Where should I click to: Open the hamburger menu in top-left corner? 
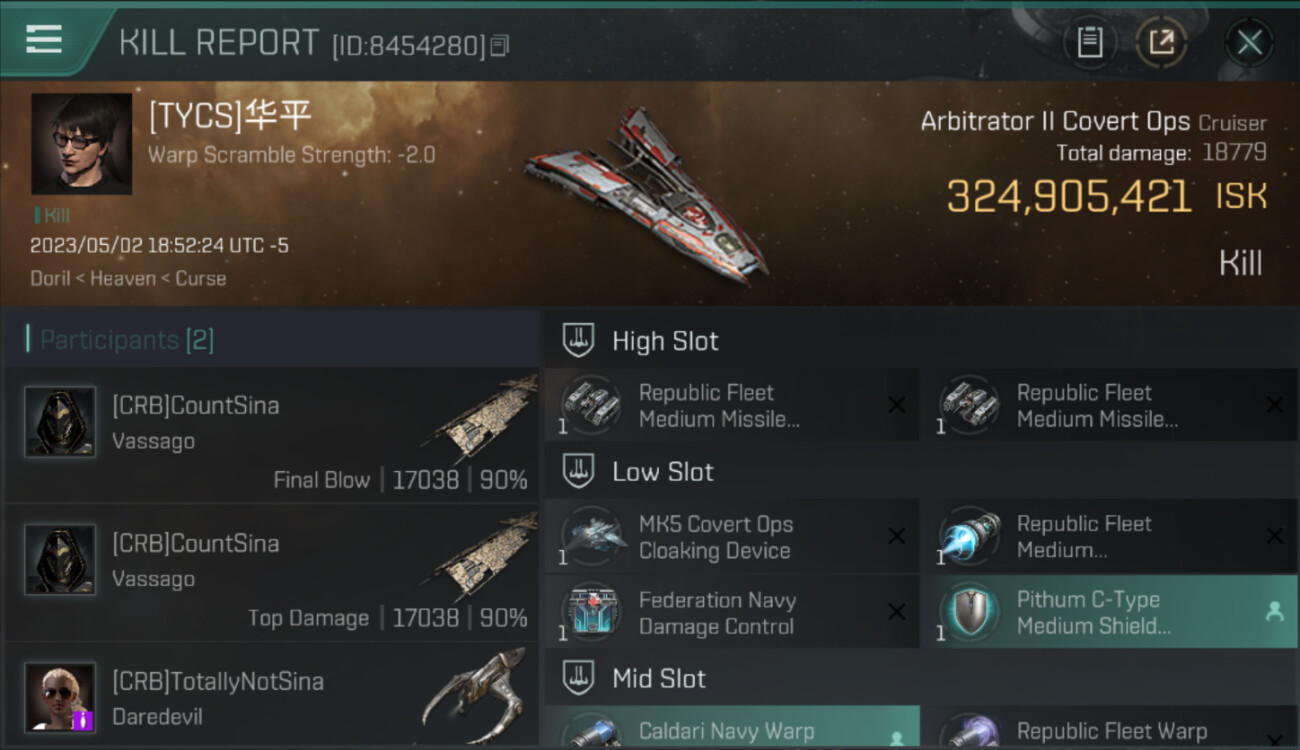click(44, 40)
